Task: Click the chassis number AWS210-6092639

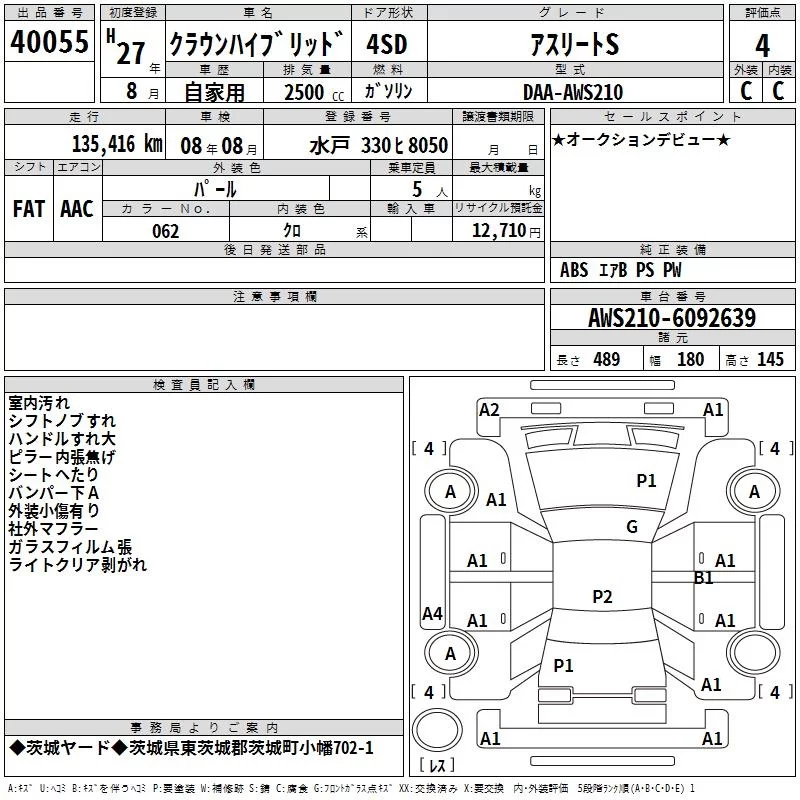Action: pos(672,318)
